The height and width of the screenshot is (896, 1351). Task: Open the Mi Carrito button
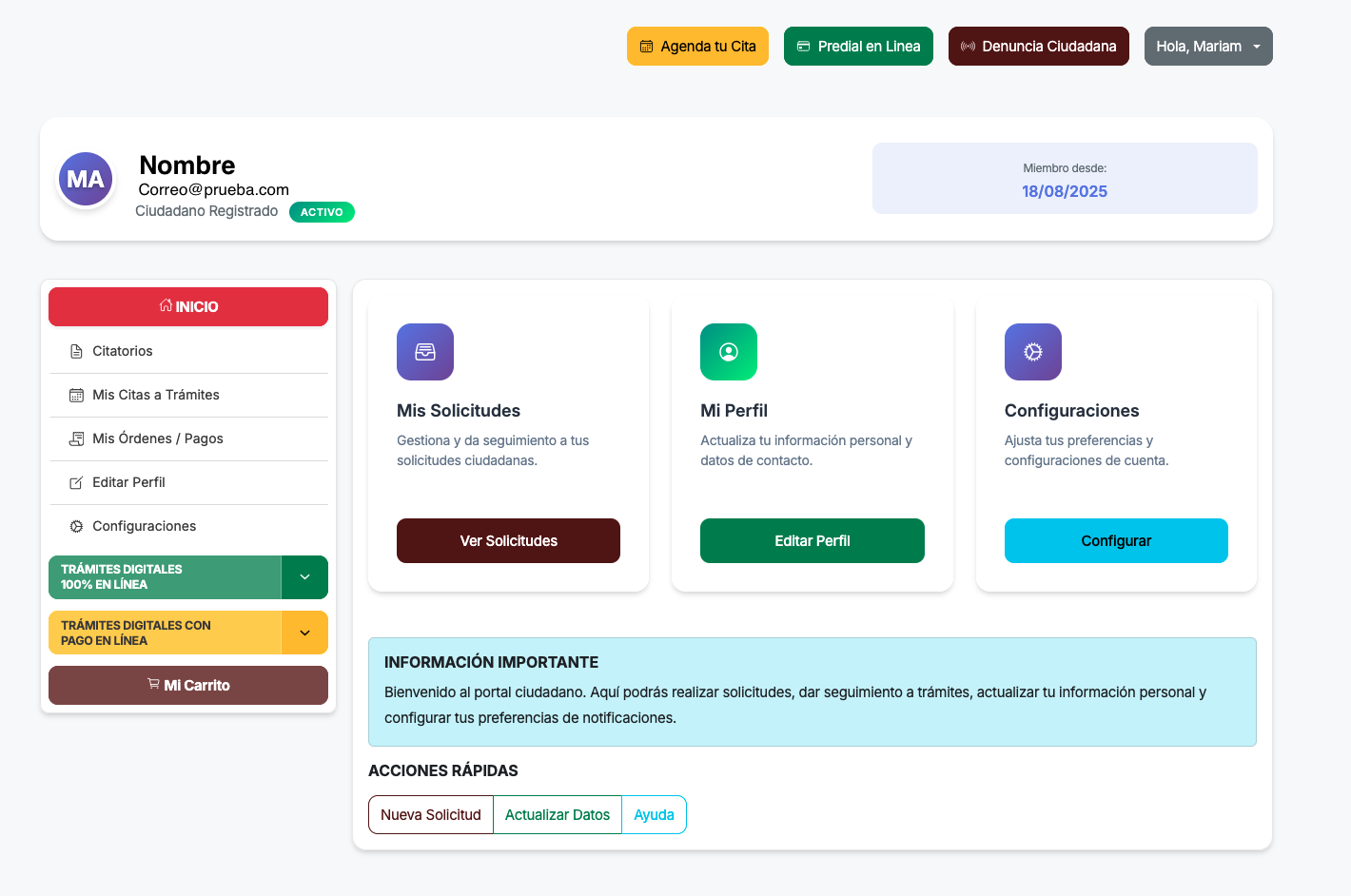(188, 685)
